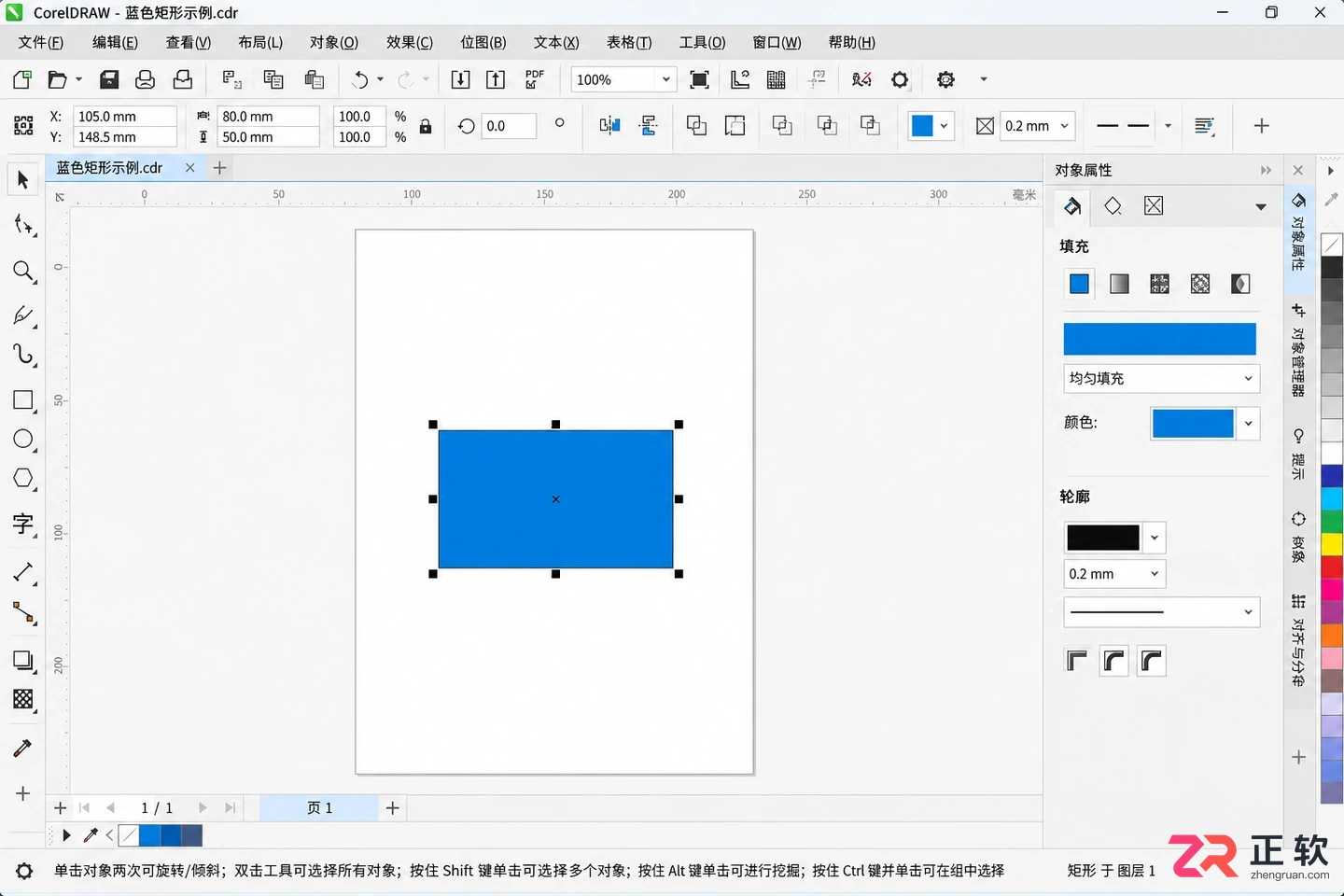The height and width of the screenshot is (896, 1344).
Task: Expand the object properties panel options arrow
Action: [x=1261, y=207]
